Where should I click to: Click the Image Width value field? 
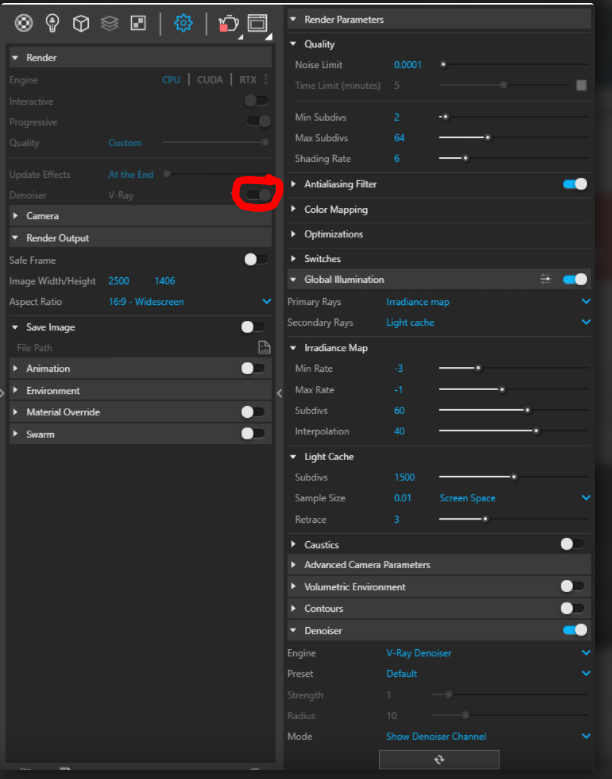(119, 281)
